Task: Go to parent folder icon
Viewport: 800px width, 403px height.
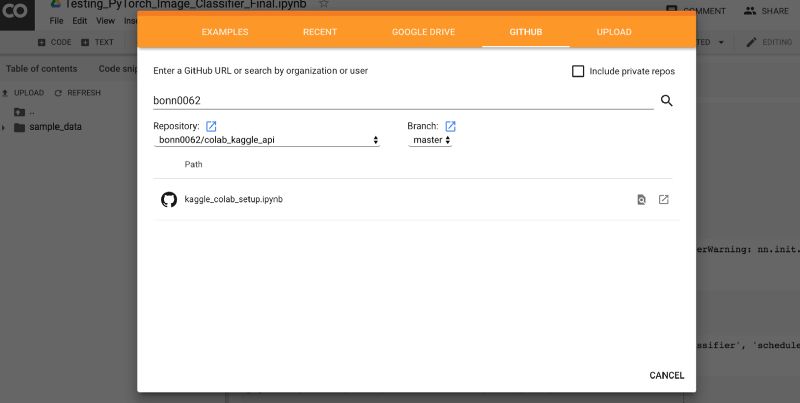Action: point(19,112)
